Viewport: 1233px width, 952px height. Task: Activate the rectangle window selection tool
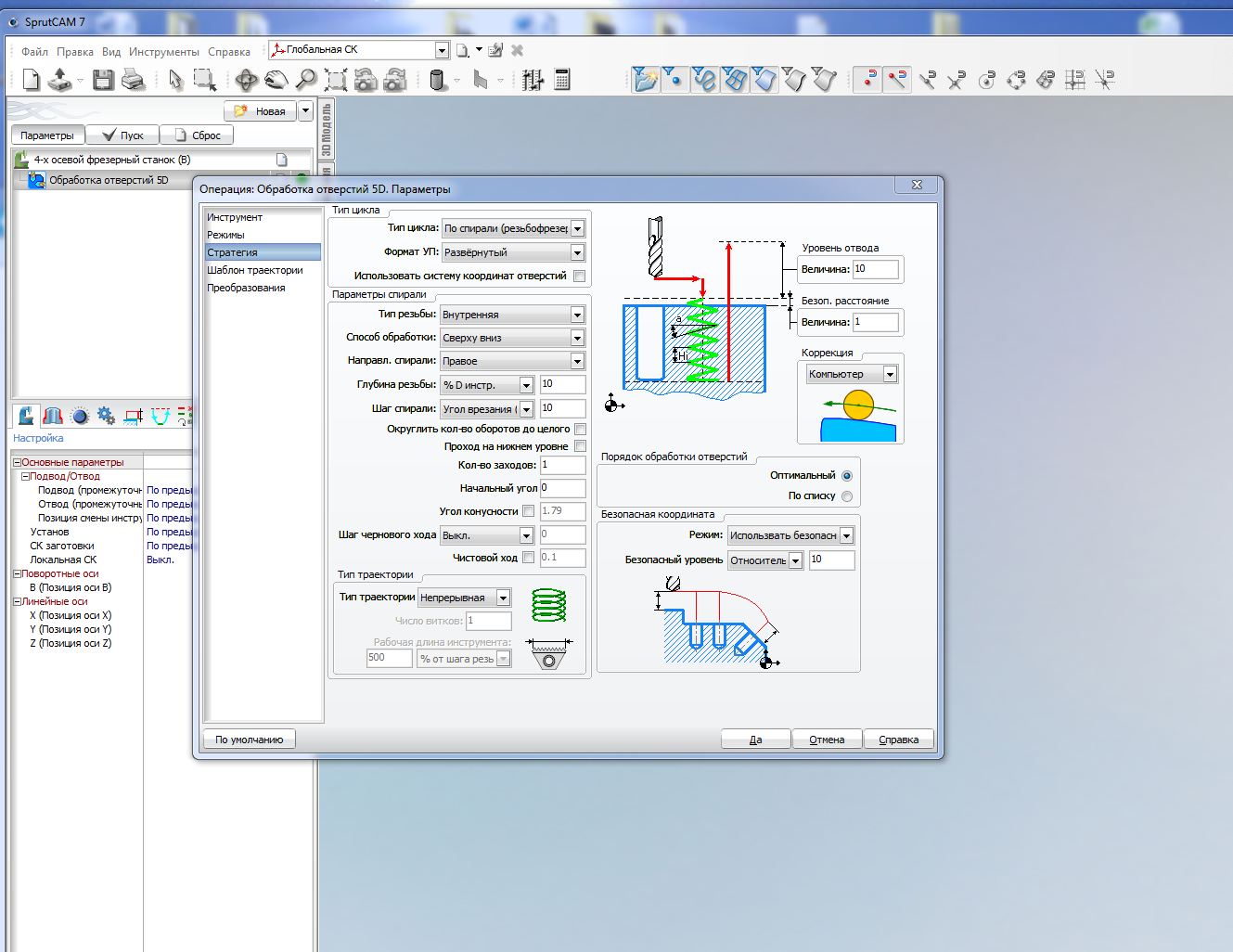click(x=204, y=81)
